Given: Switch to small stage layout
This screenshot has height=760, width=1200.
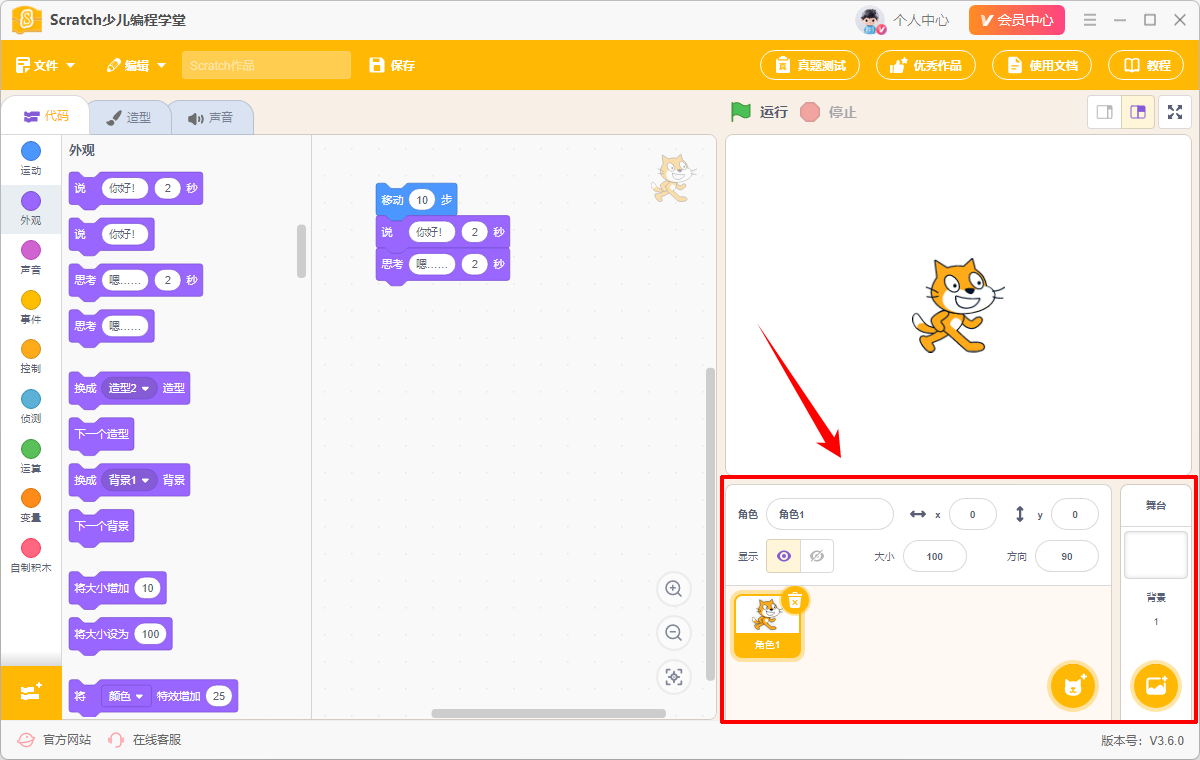Looking at the screenshot, I should (1104, 112).
